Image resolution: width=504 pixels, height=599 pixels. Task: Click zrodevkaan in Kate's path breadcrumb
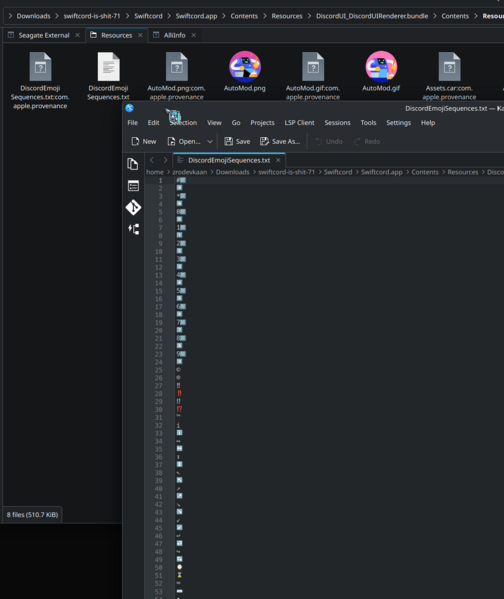pyautogui.click(x=190, y=172)
